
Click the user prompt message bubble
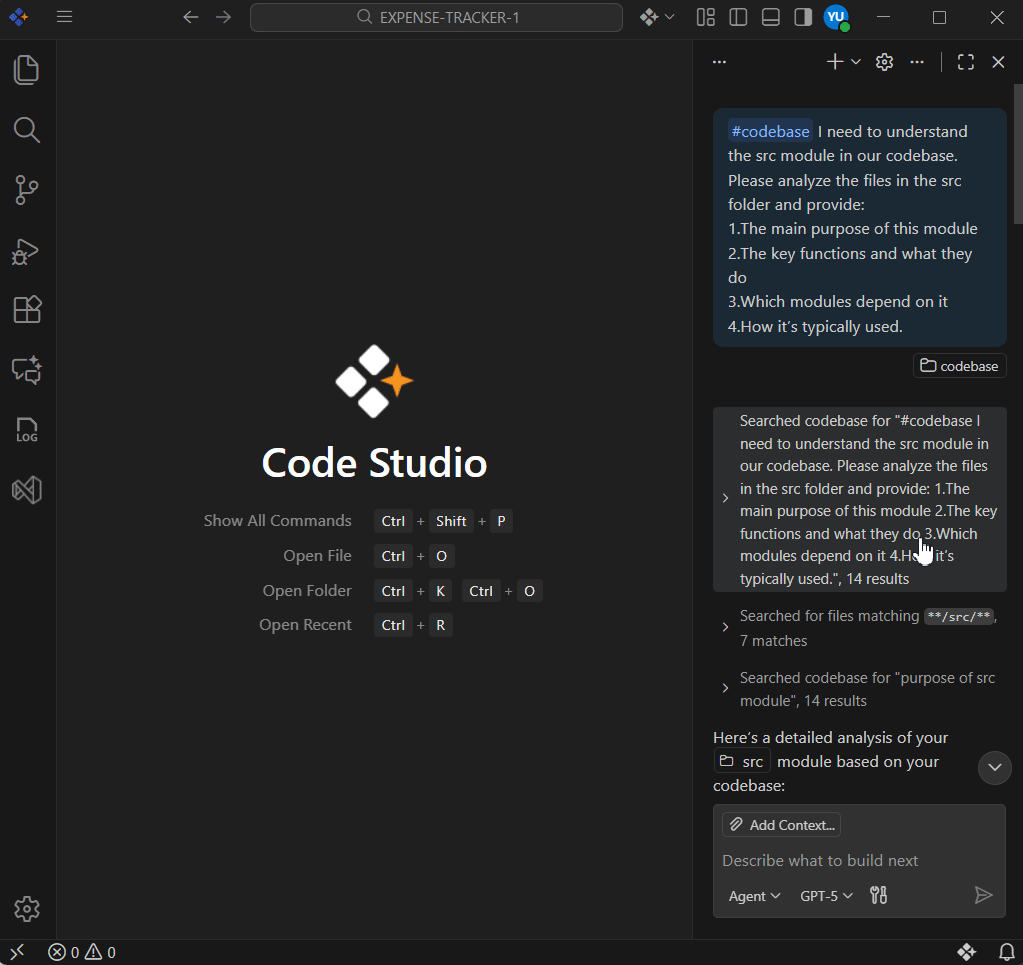click(x=860, y=228)
